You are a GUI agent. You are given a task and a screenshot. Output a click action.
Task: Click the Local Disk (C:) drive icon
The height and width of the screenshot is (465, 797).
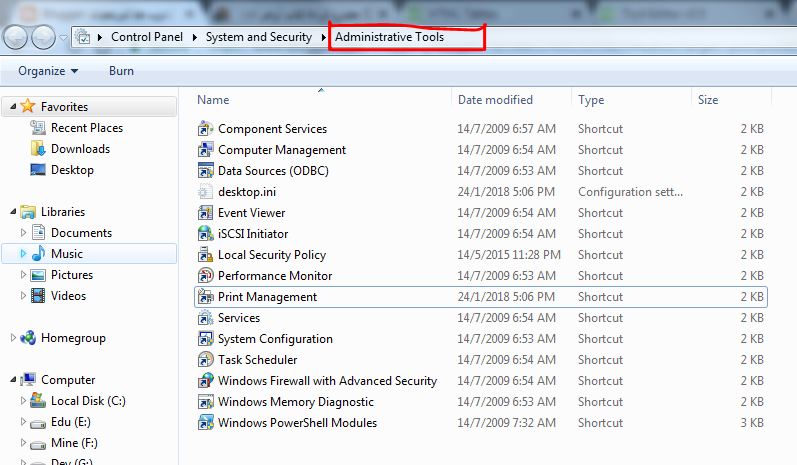pyautogui.click(x=38, y=400)
